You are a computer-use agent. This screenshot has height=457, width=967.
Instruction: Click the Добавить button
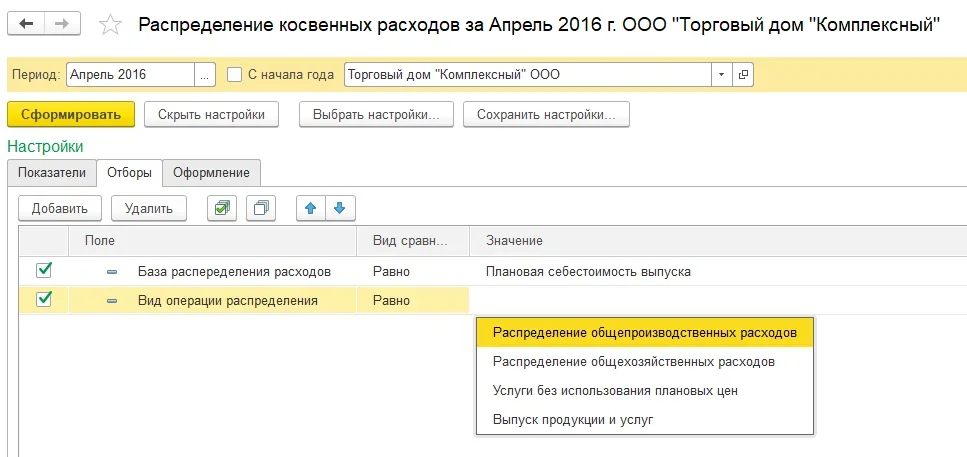pyautogui.click(x=60, y=208)
